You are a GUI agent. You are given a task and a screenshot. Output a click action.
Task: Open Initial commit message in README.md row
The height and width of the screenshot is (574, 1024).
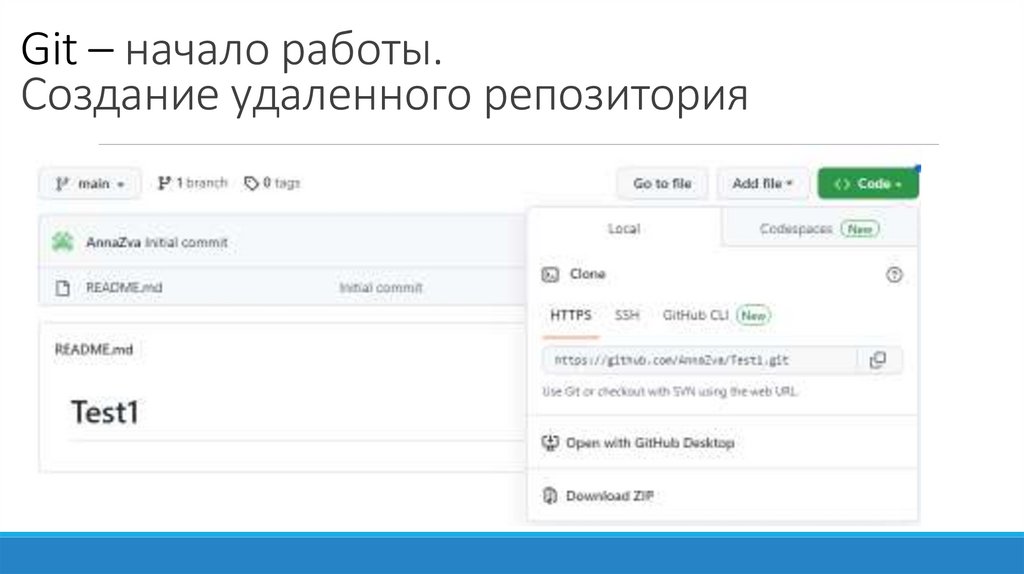coord(381,287)
